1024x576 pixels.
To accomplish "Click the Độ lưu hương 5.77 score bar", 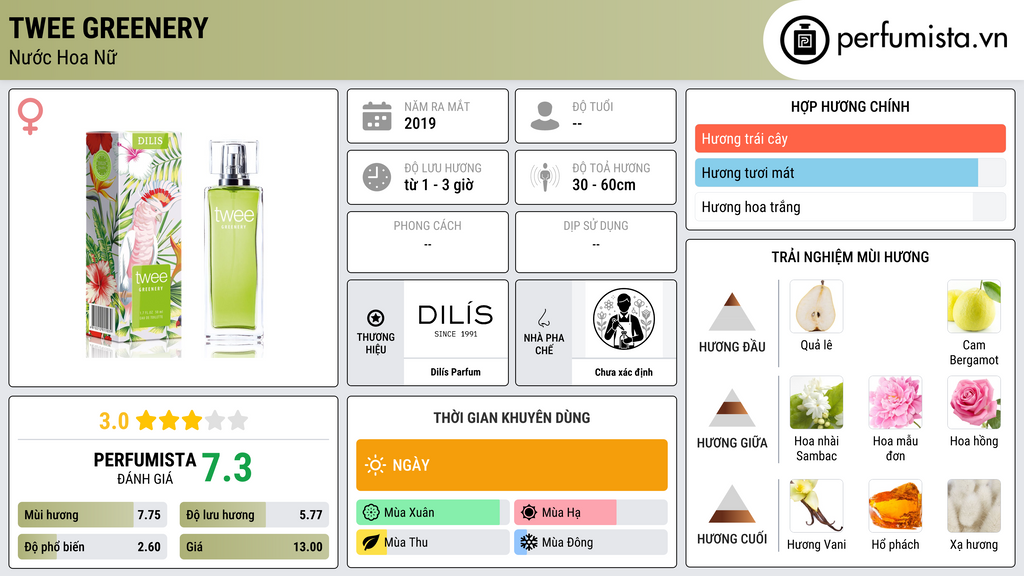I will click(254, 515).
